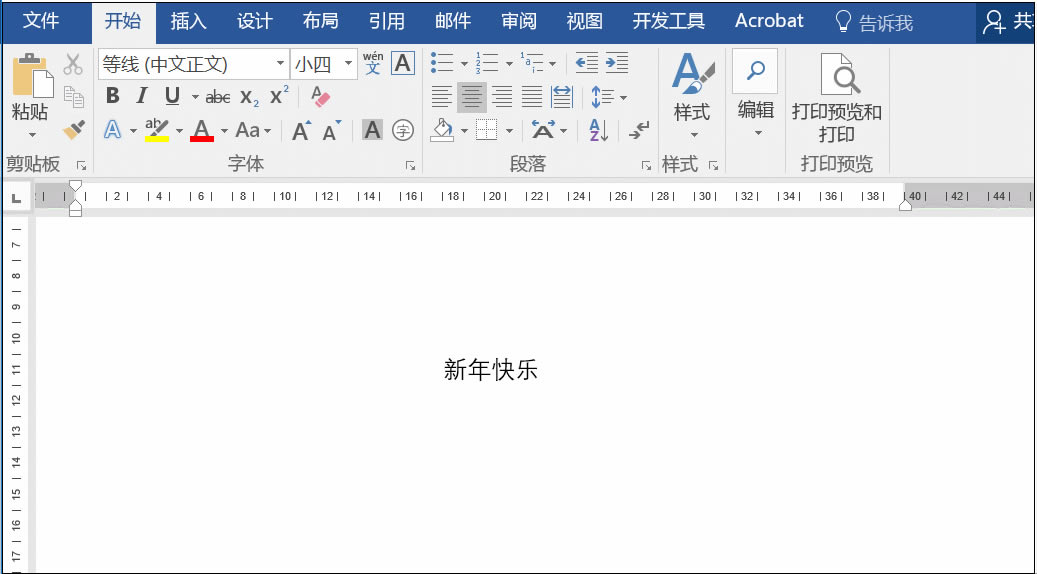Toggle strikethrough abc
The image size is (1037, 574).
[x=218, y=97]
